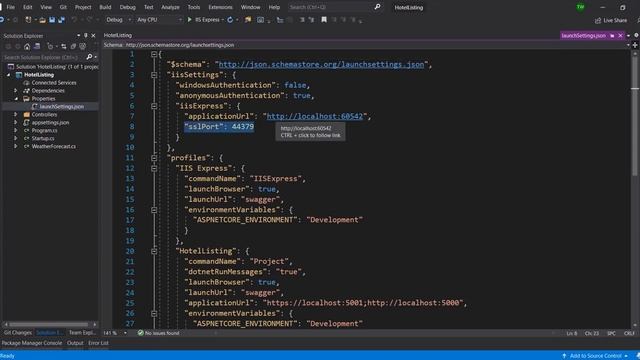Open the Analyze menu
Viewport: 640px width, 360px height.
(170, 7)
